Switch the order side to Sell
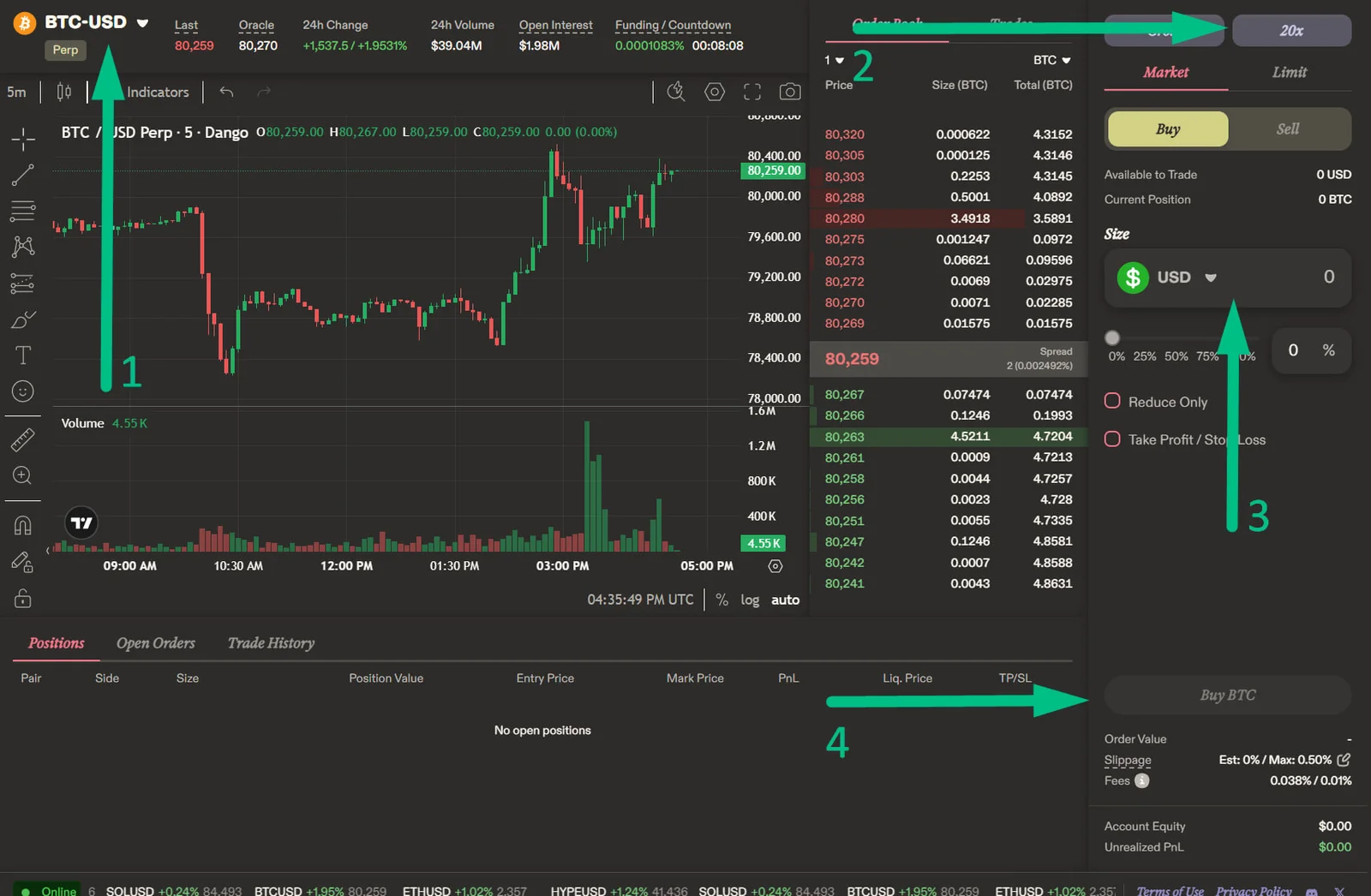The height and width of the screenshot is (896, 1371). [1288, 129]
